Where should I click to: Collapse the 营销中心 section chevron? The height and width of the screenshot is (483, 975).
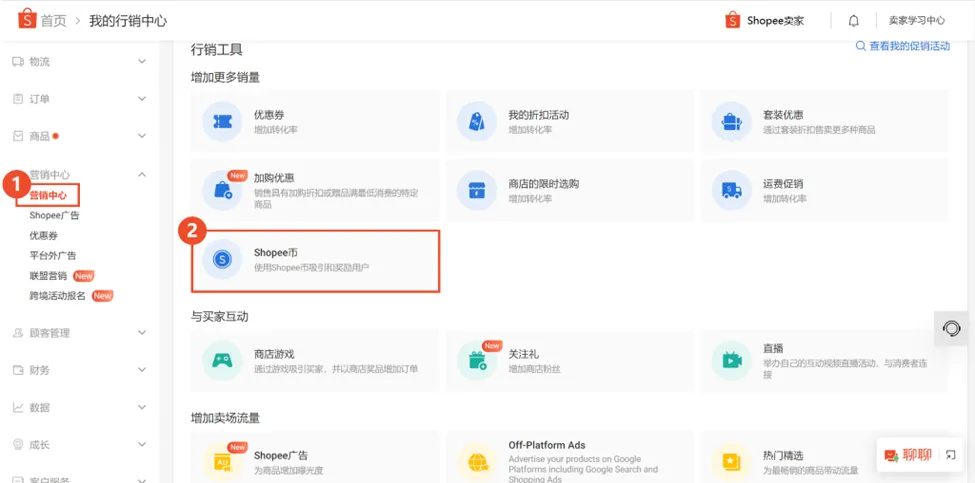pos(142,175)
